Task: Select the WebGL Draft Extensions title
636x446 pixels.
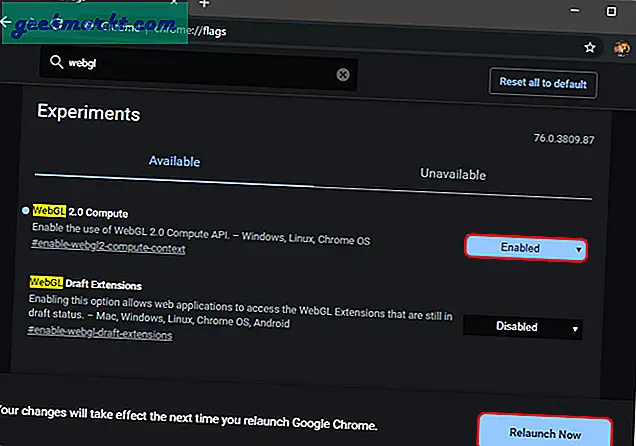Action: (x=86, y=283)
